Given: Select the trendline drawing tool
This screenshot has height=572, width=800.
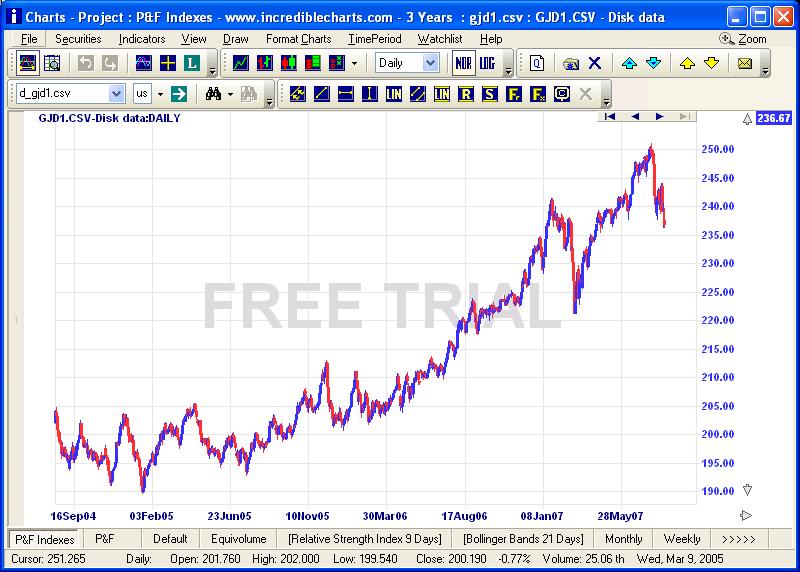Looking at the screenshot, I should (x=321, y=94).
